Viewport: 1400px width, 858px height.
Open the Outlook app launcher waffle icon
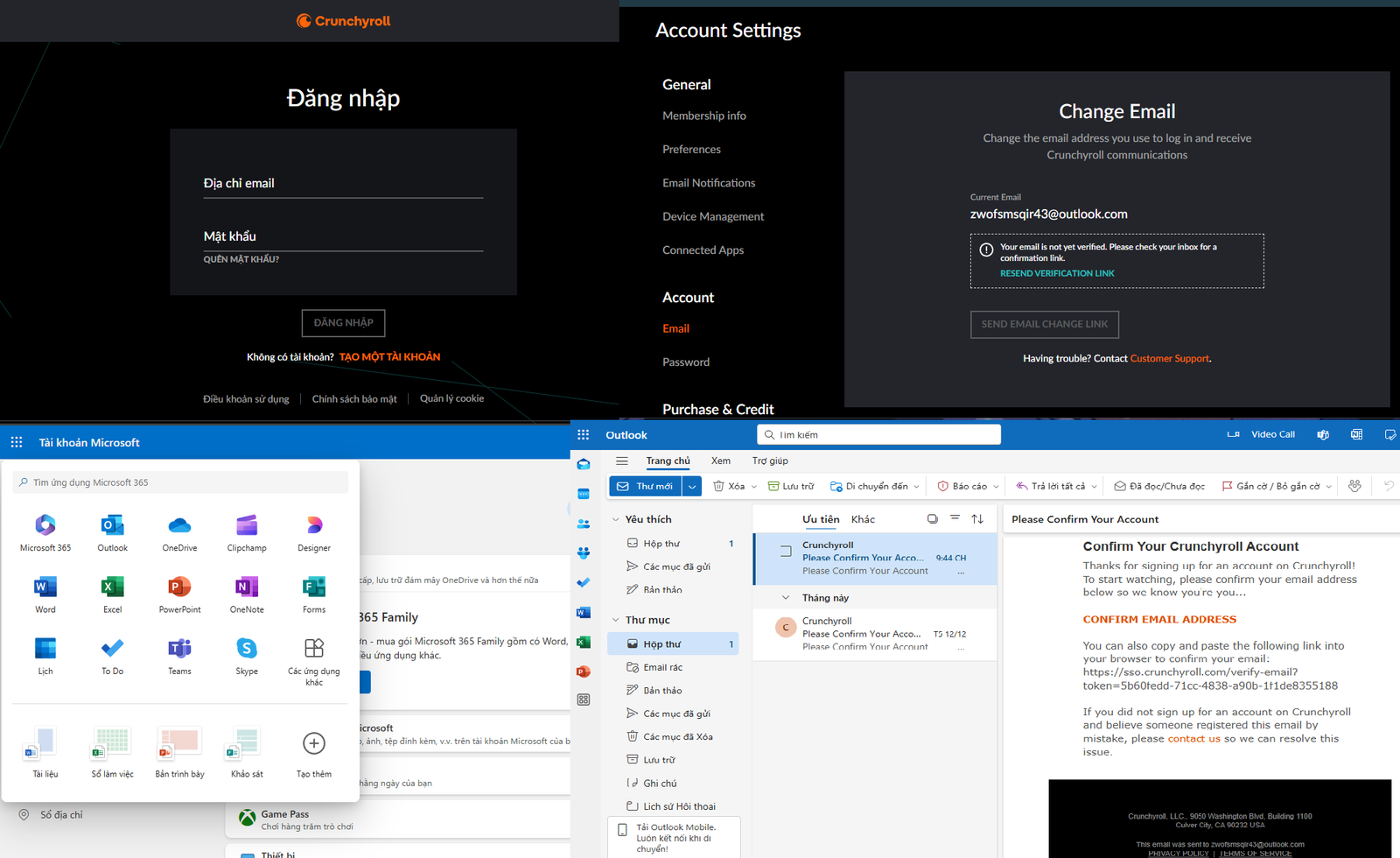coord(584,434)
